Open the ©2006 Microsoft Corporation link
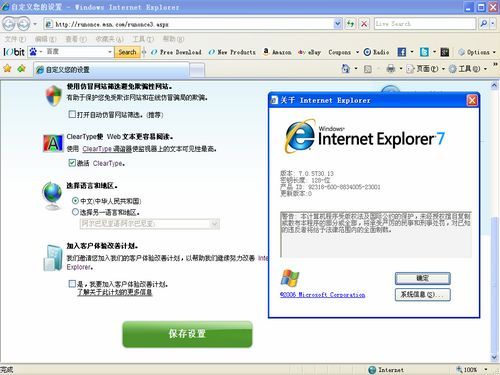Screen dimensions: 500x375 (322, 295)
